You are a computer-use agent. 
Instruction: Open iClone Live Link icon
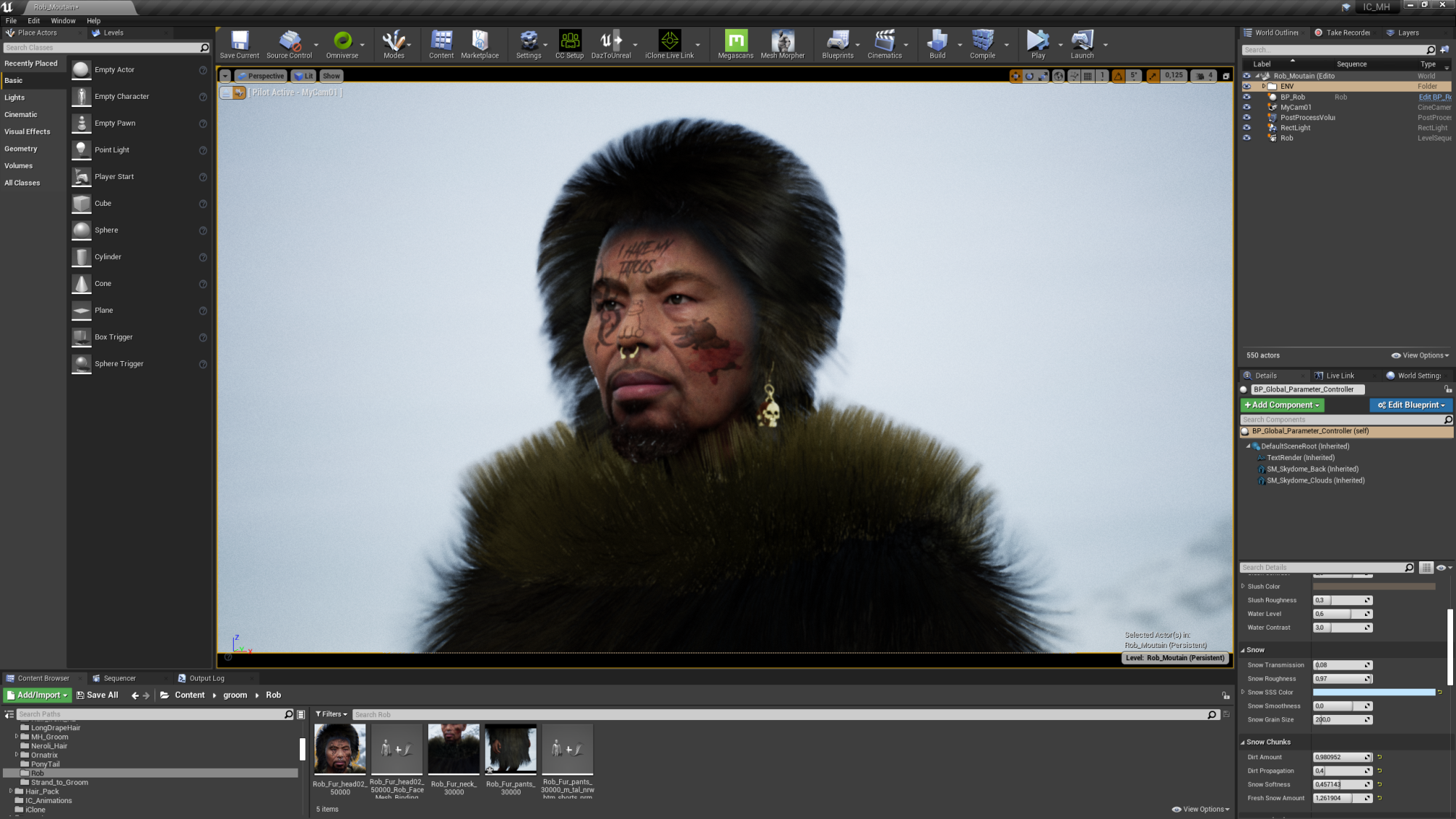tap(669, 44)
